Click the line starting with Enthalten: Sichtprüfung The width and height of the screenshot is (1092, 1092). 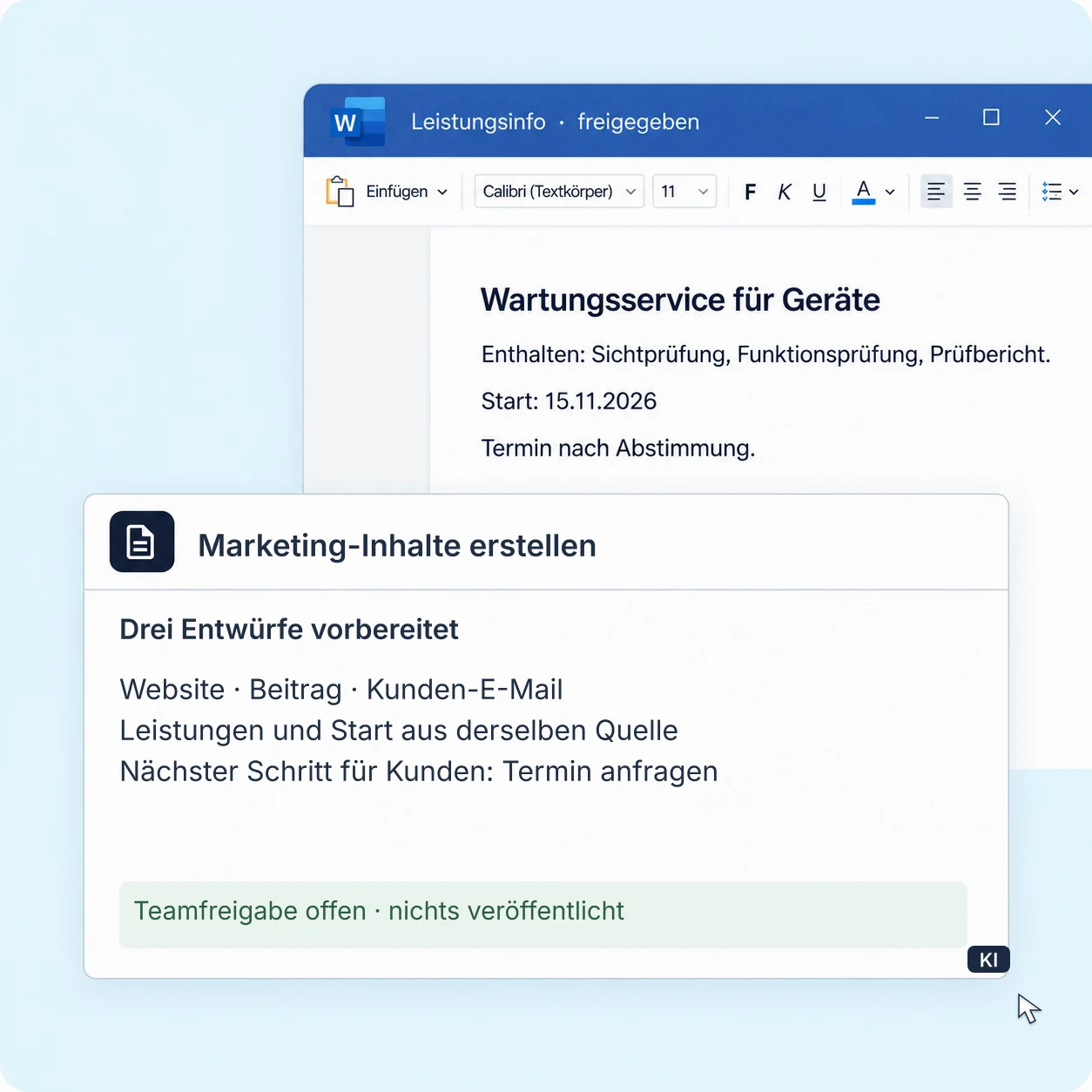tap(765, 354)
